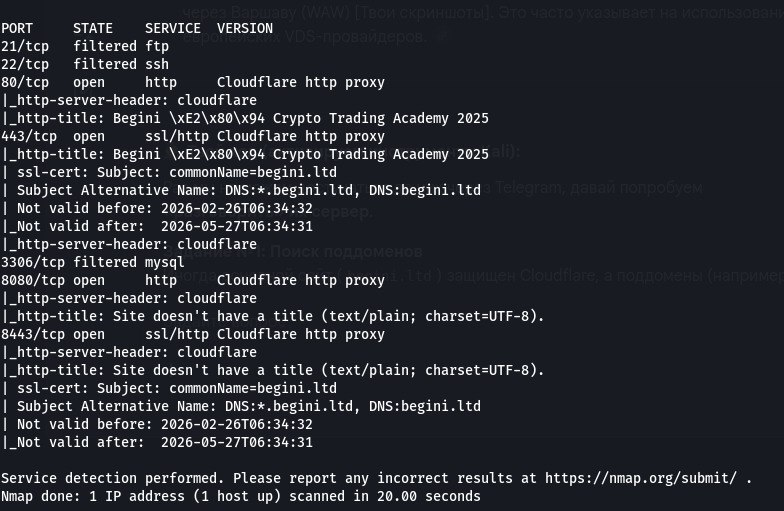Click the 443/tcp open ssl/http line
Viewport: 784px width, 511px height.
tap(193, 136)
